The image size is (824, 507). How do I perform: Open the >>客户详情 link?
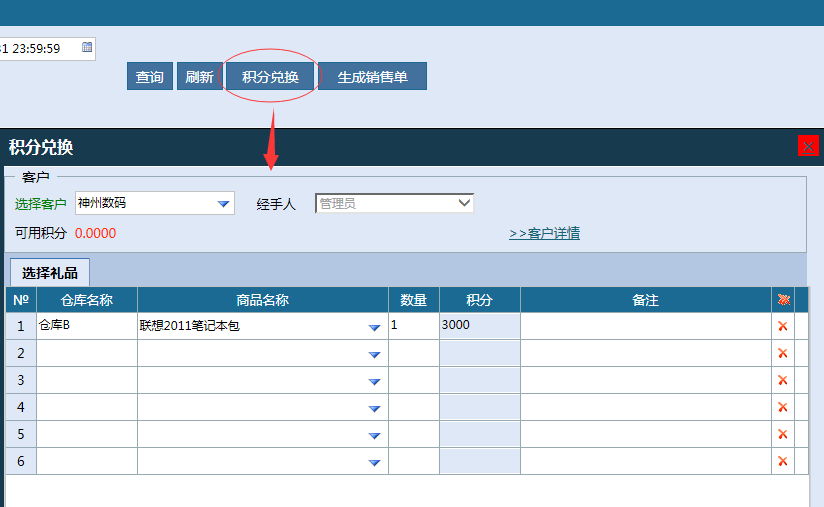(544, 233)
